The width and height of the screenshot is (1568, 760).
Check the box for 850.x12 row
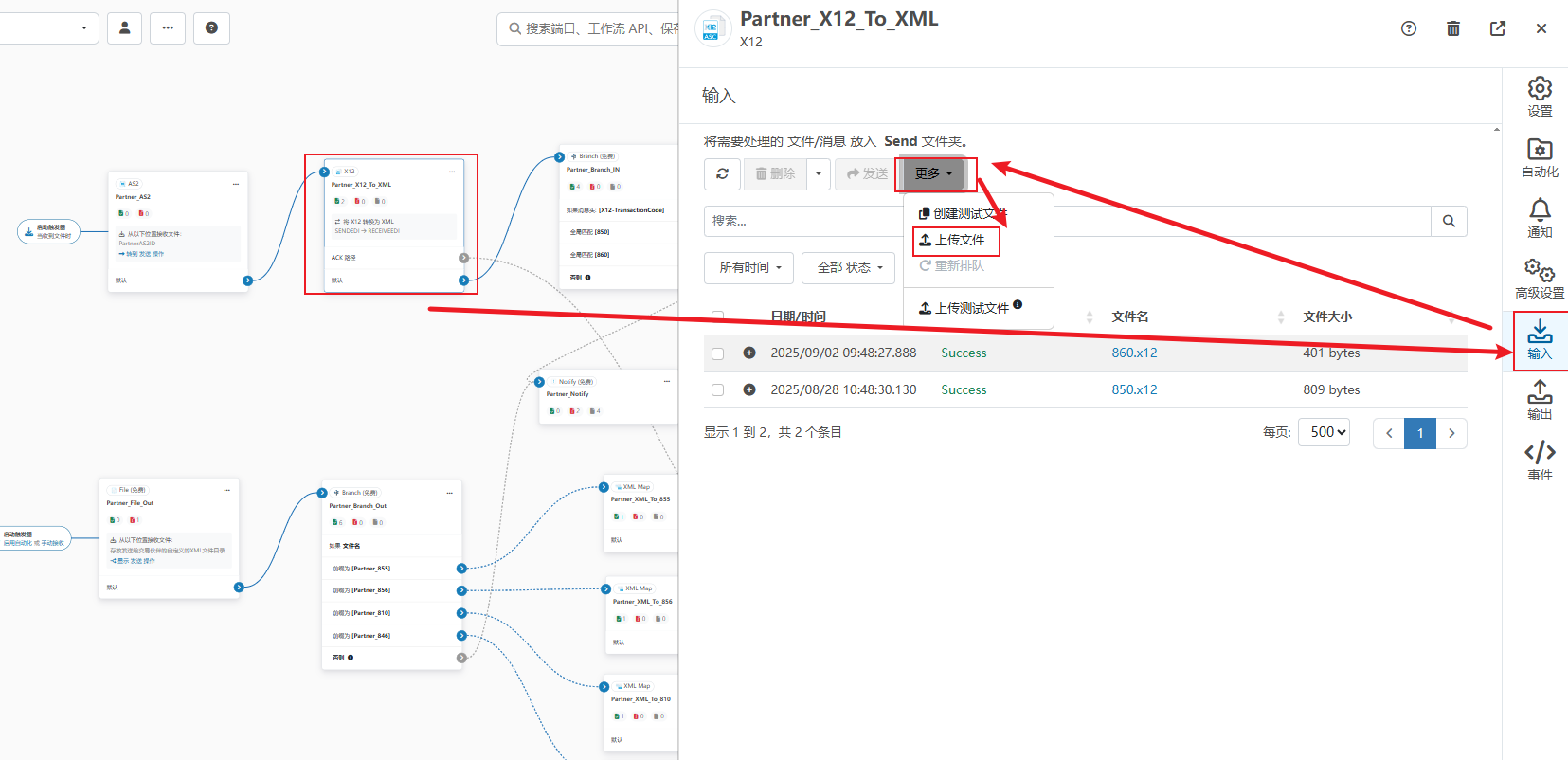coord(717,390)
